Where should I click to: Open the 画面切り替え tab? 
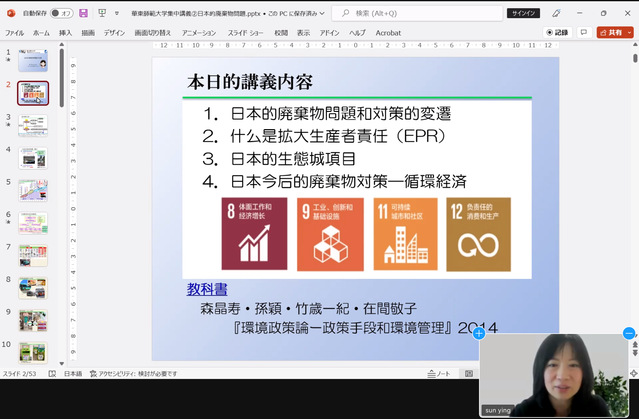pyautogui.click(x=153, y=33)
